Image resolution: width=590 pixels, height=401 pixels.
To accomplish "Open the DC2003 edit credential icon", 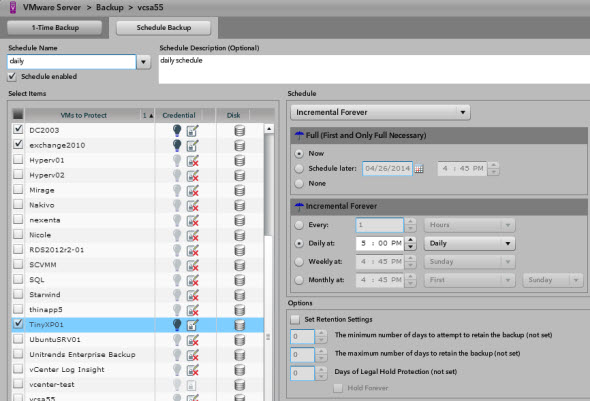I will click(x=192, y=131).
